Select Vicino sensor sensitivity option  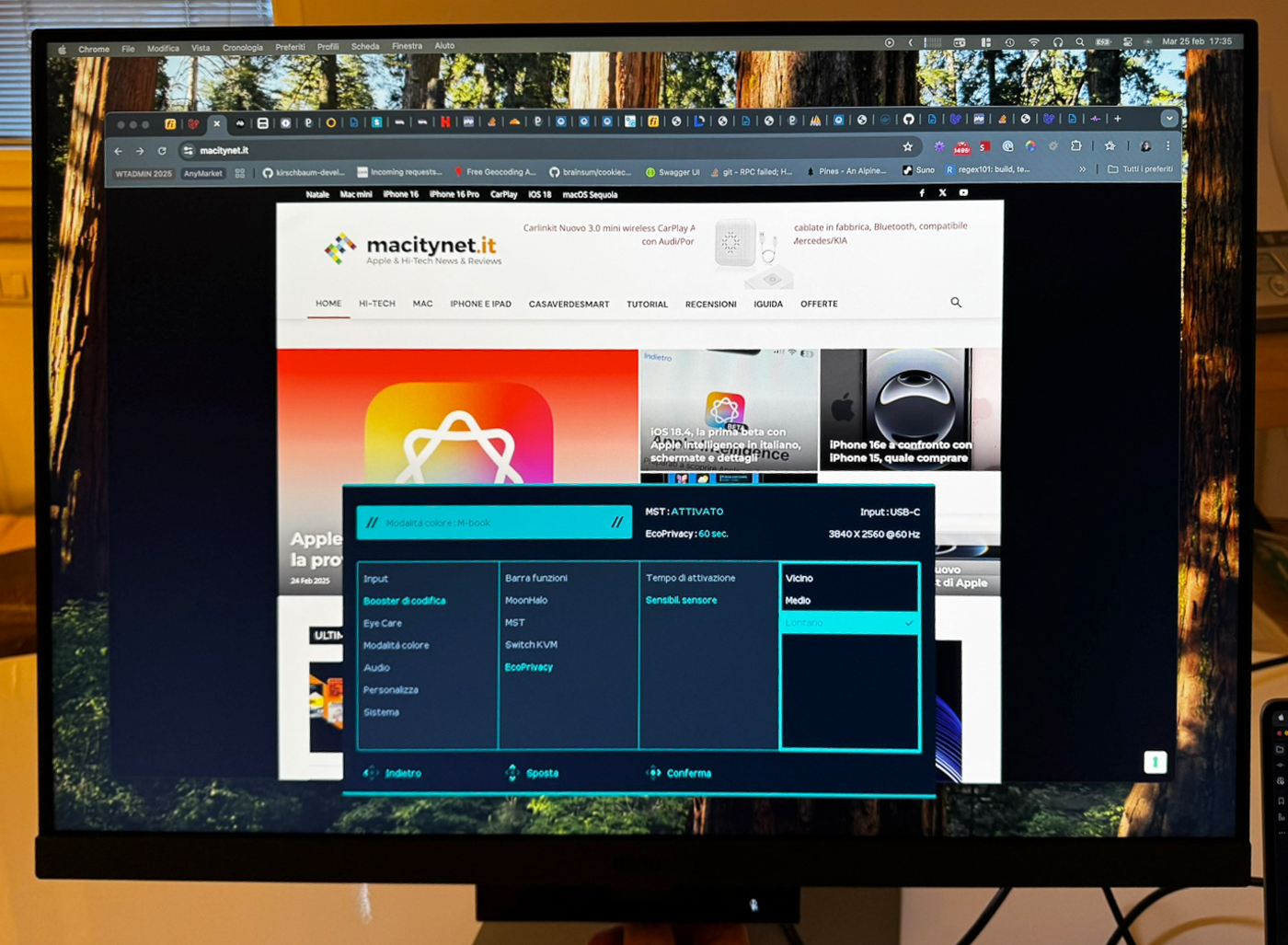[x=848, y=578]
